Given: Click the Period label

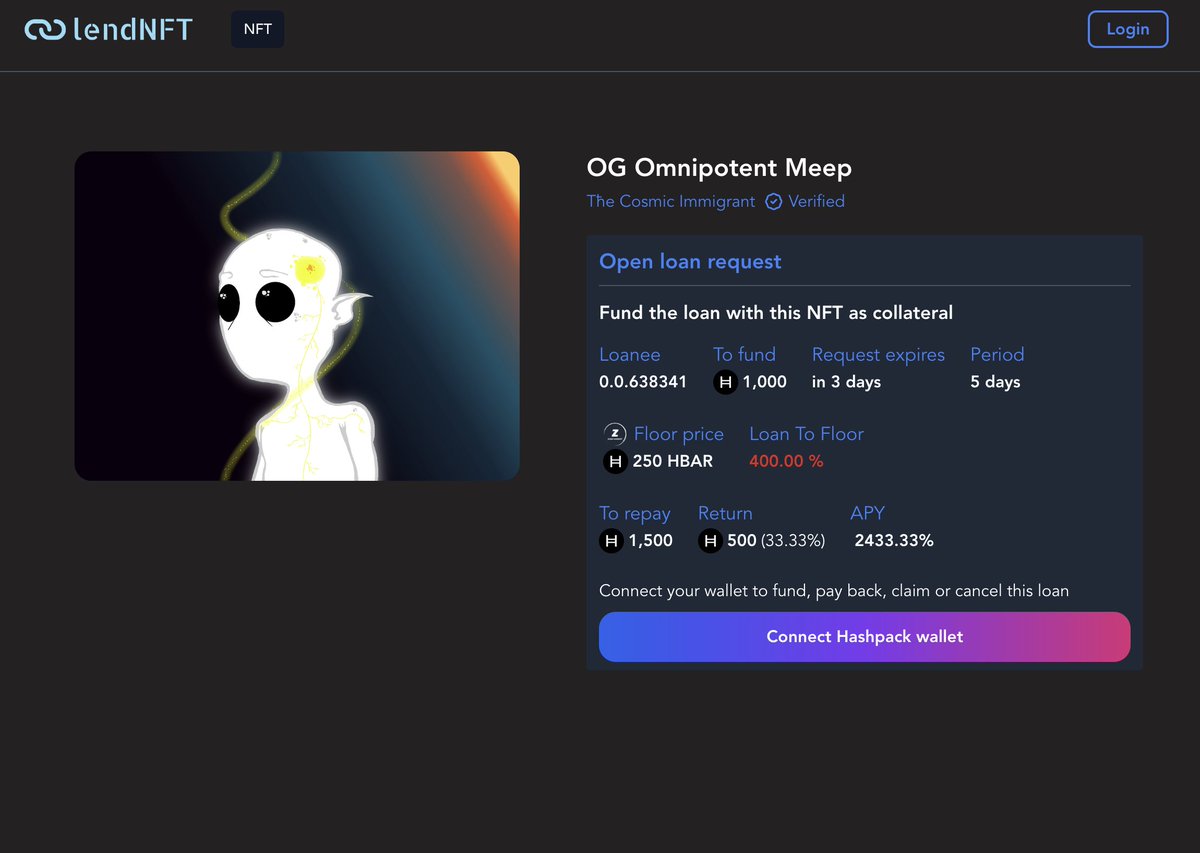Looking at the screenshot, I should tap(997, 355).
